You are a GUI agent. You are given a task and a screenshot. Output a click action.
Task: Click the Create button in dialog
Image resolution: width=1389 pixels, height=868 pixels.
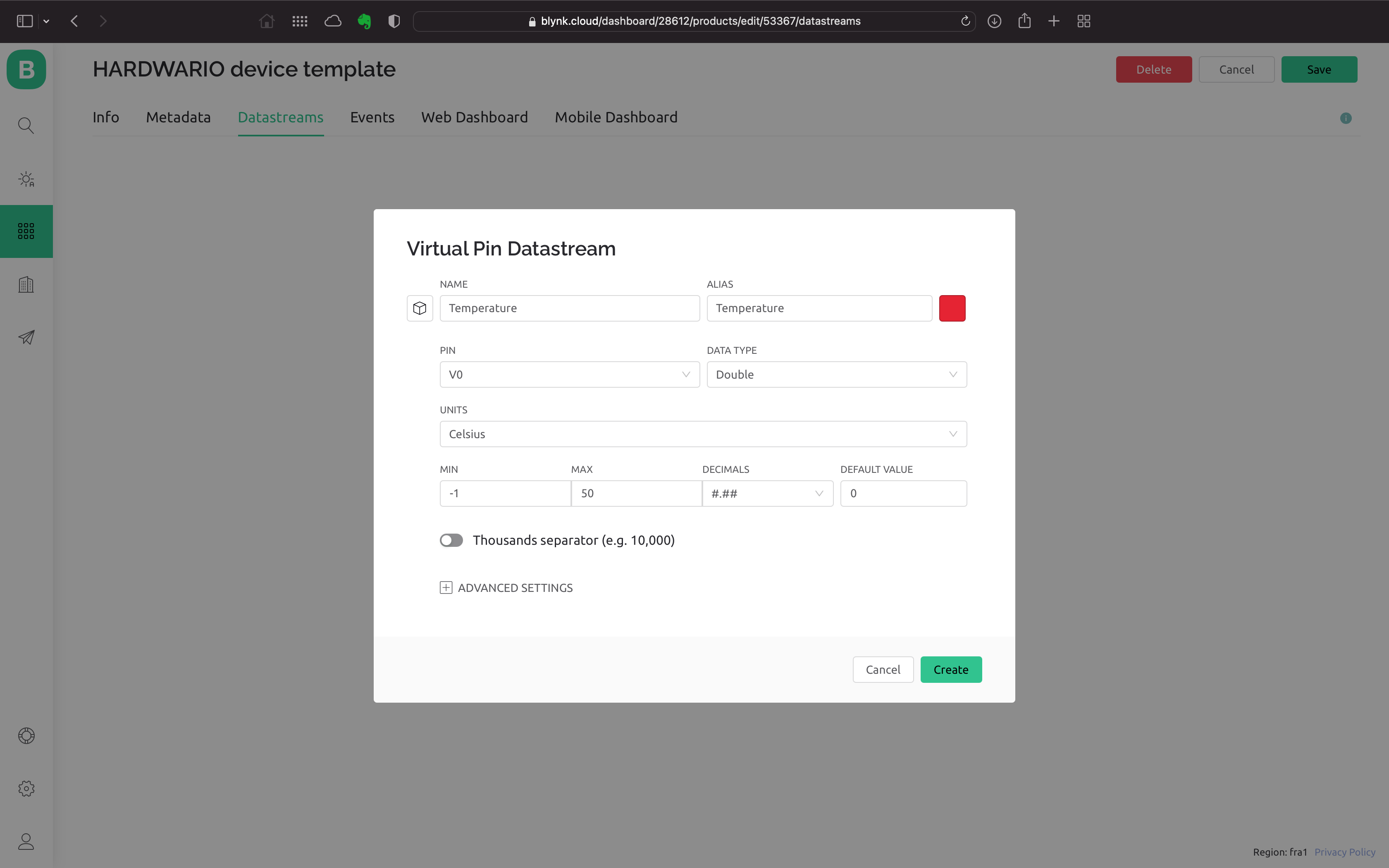pyautogui.click(x=951, y=669)
